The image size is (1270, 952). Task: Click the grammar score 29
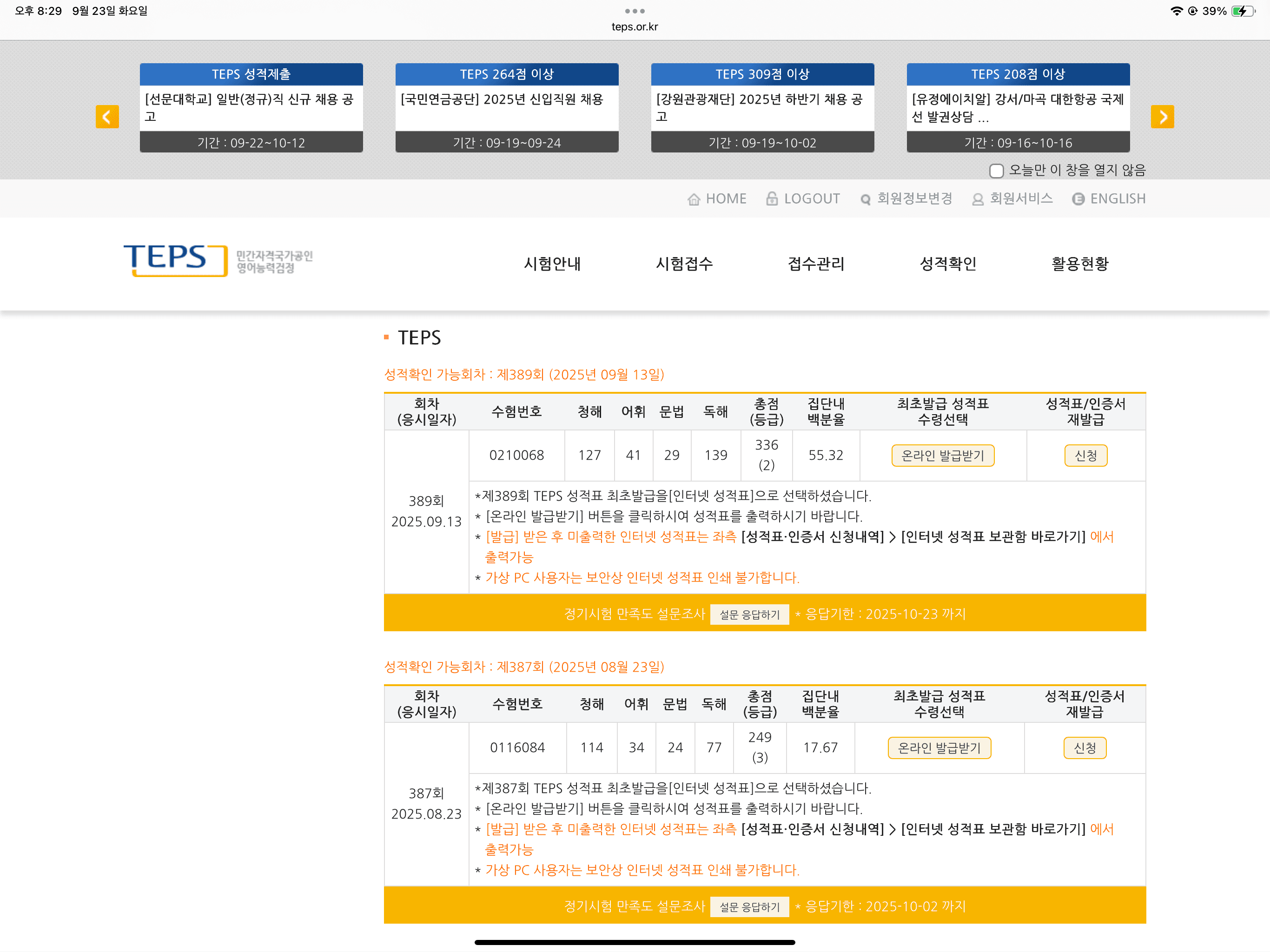[x=671, y=456]
